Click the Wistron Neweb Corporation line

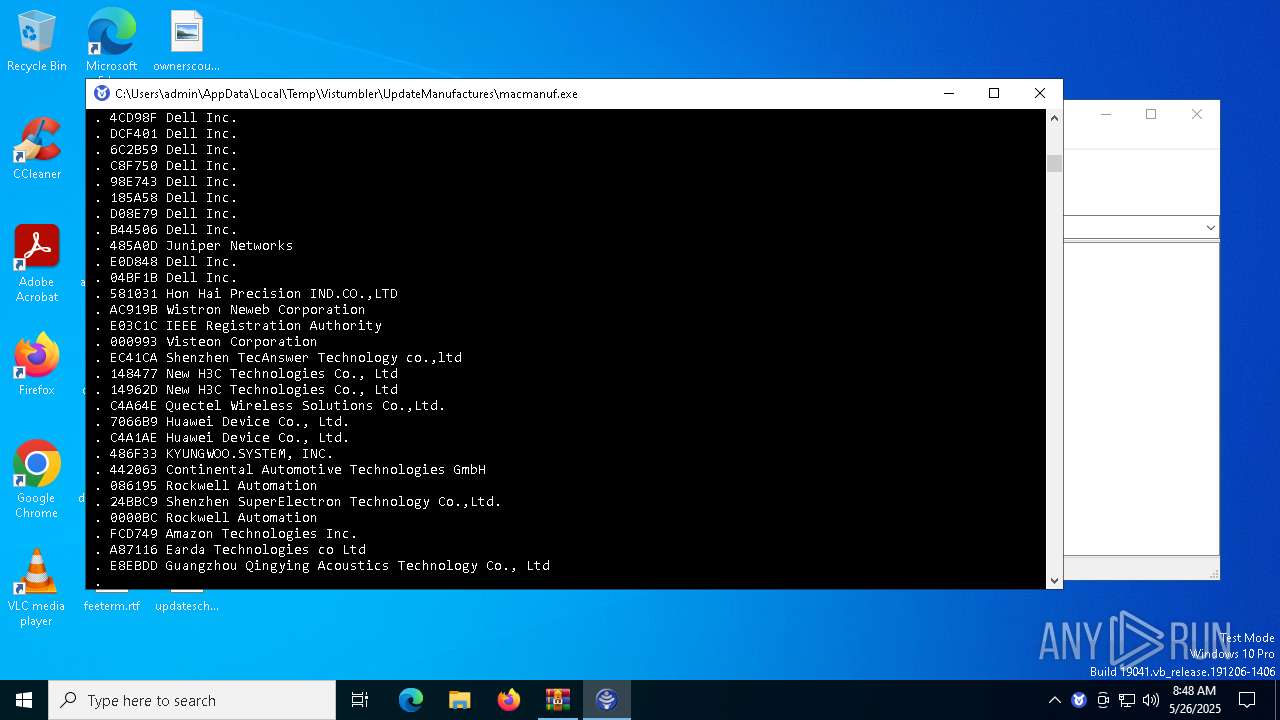[230, 310]
